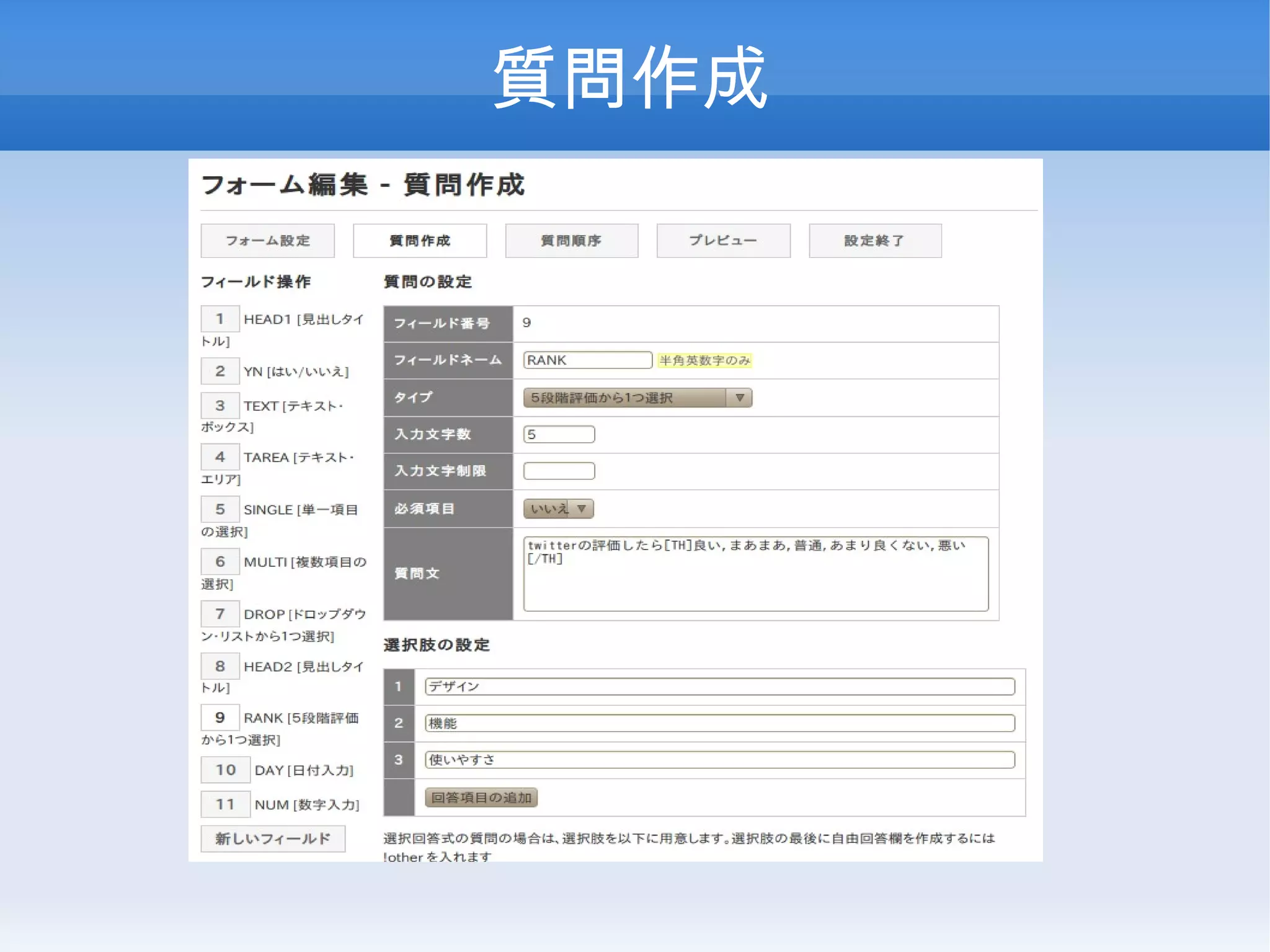Screen dimensions: 1270x952
Task: Select field number 4 TAREA
Action: [x=220, y=457]
